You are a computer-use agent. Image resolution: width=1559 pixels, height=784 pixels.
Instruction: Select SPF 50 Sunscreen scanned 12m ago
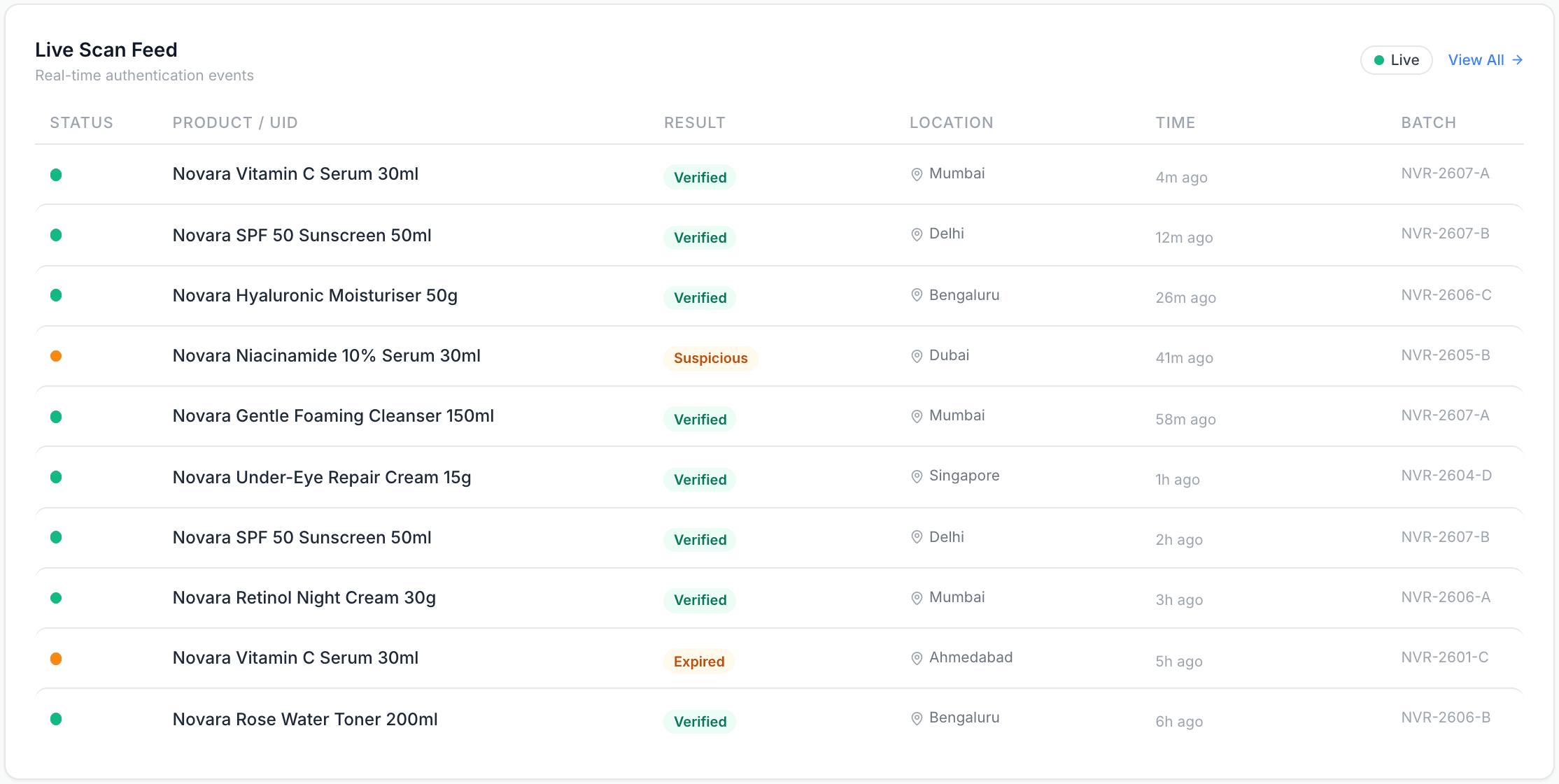[x=302, y=235]
